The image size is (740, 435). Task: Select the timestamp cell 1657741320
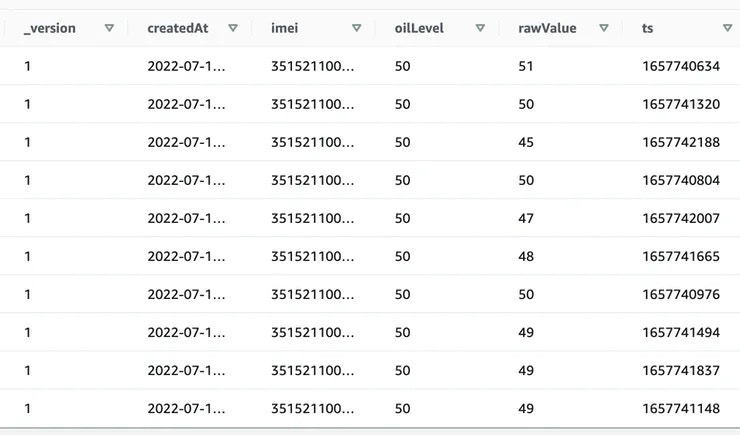[681, 104]
